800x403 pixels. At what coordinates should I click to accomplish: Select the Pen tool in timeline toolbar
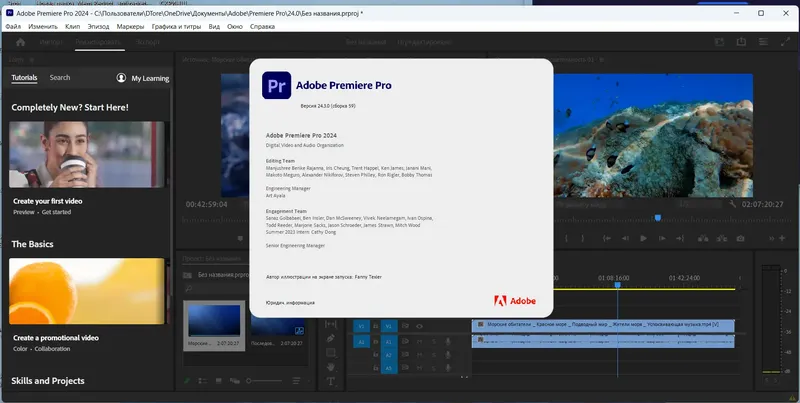(331, 338)
